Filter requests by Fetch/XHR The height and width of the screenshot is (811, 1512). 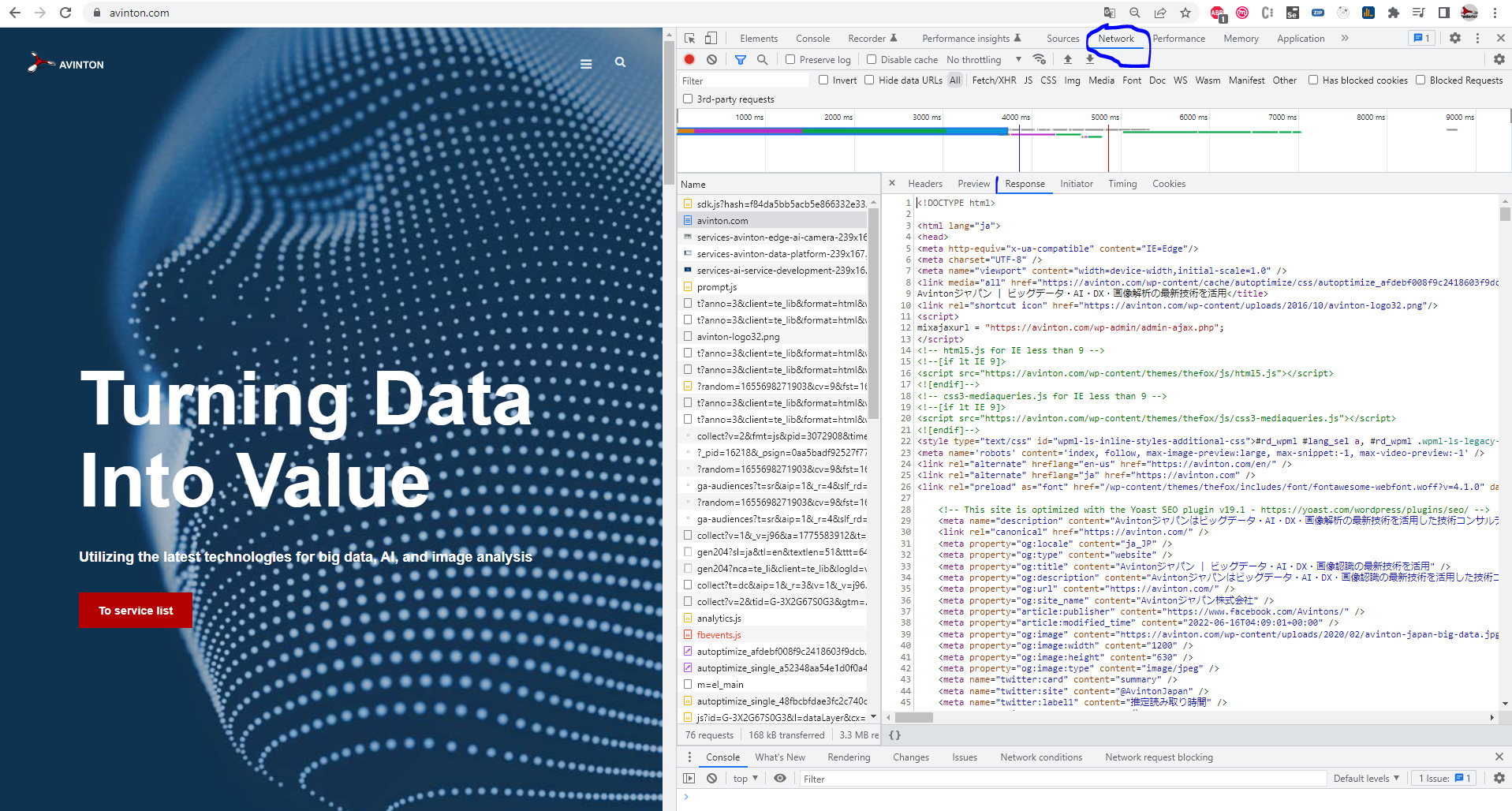[x=994, y=80]
